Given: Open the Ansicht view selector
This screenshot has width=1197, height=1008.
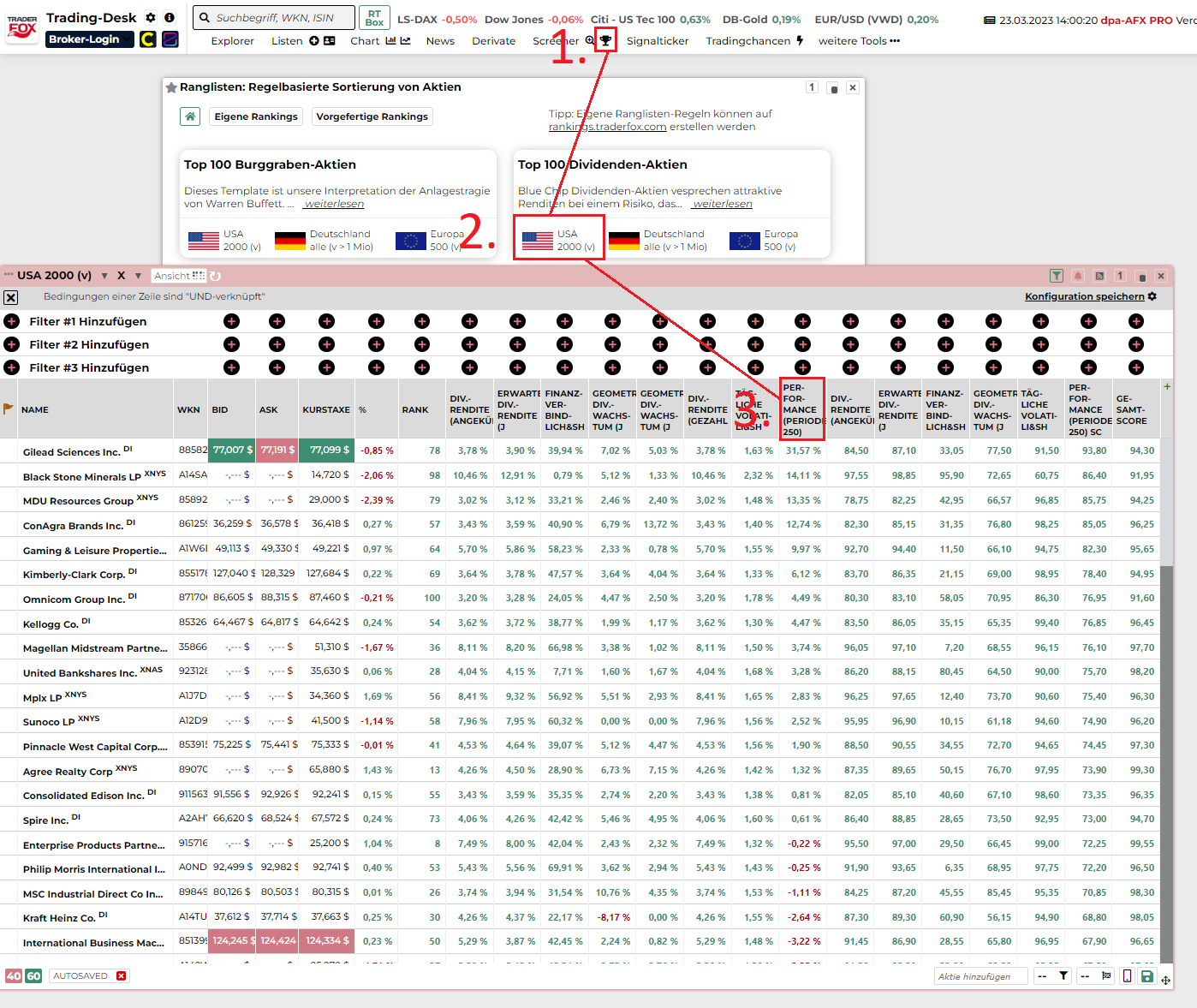Looking at the screenshot, I should [x=180, y=276].
